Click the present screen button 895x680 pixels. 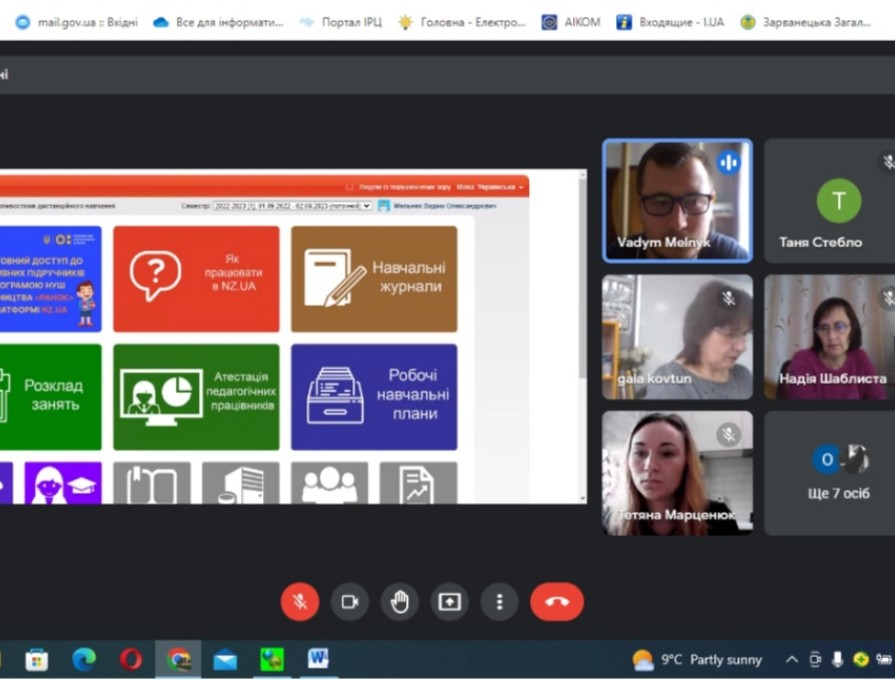(x=449, y=602)
